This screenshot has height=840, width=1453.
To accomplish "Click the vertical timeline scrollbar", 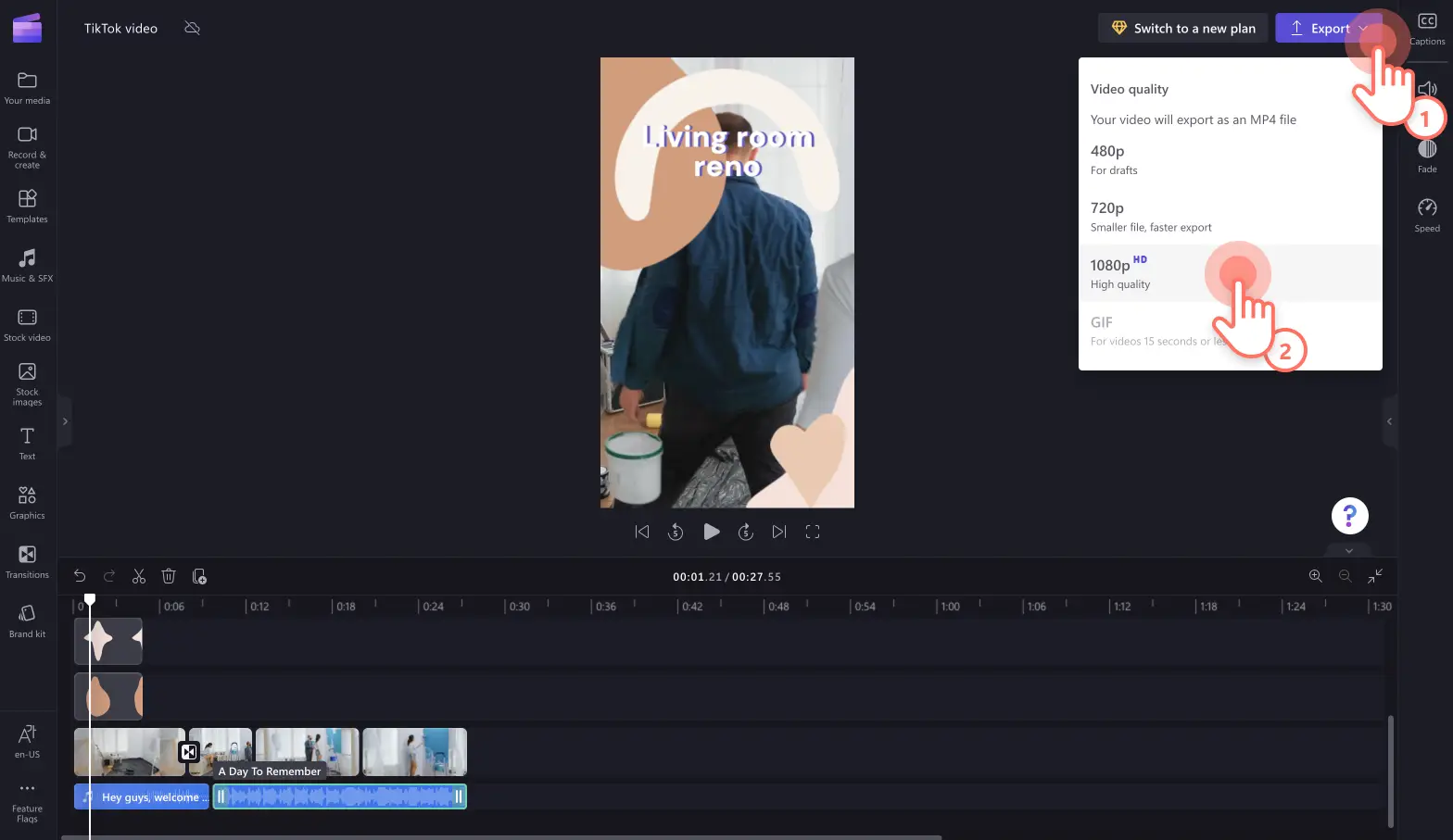I will coord(1390,771).
